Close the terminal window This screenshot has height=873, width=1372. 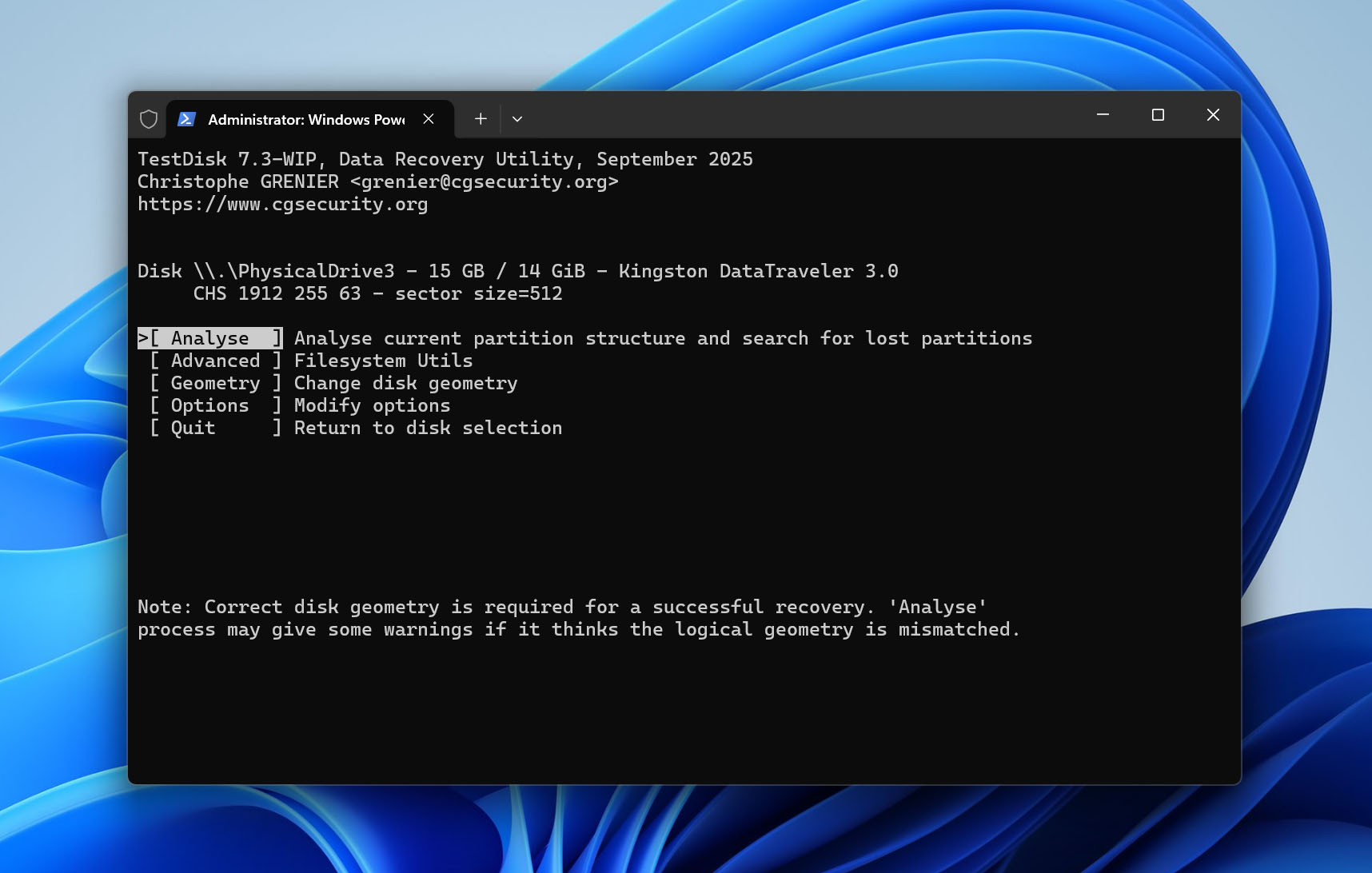click(1213, 115)
